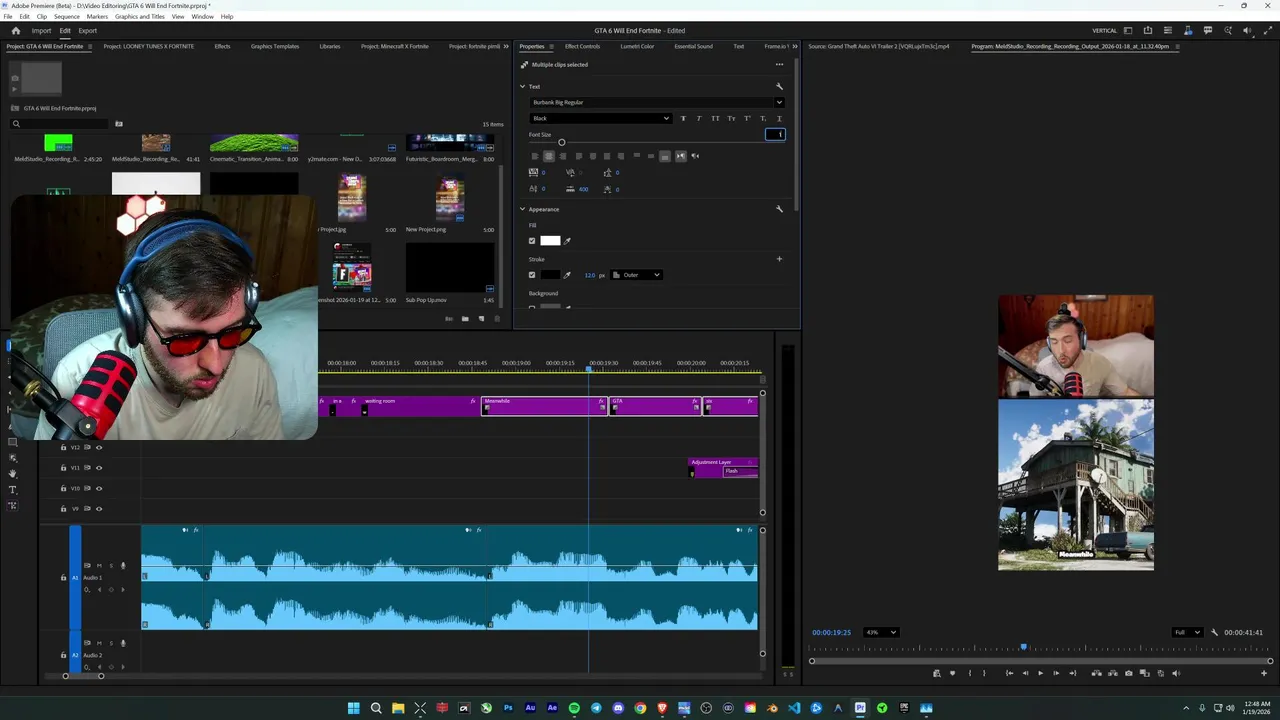Select the Meanwhile clip on the timeline
The width and height of the screenshot is (1280, 720).
(x=545, y=405)
